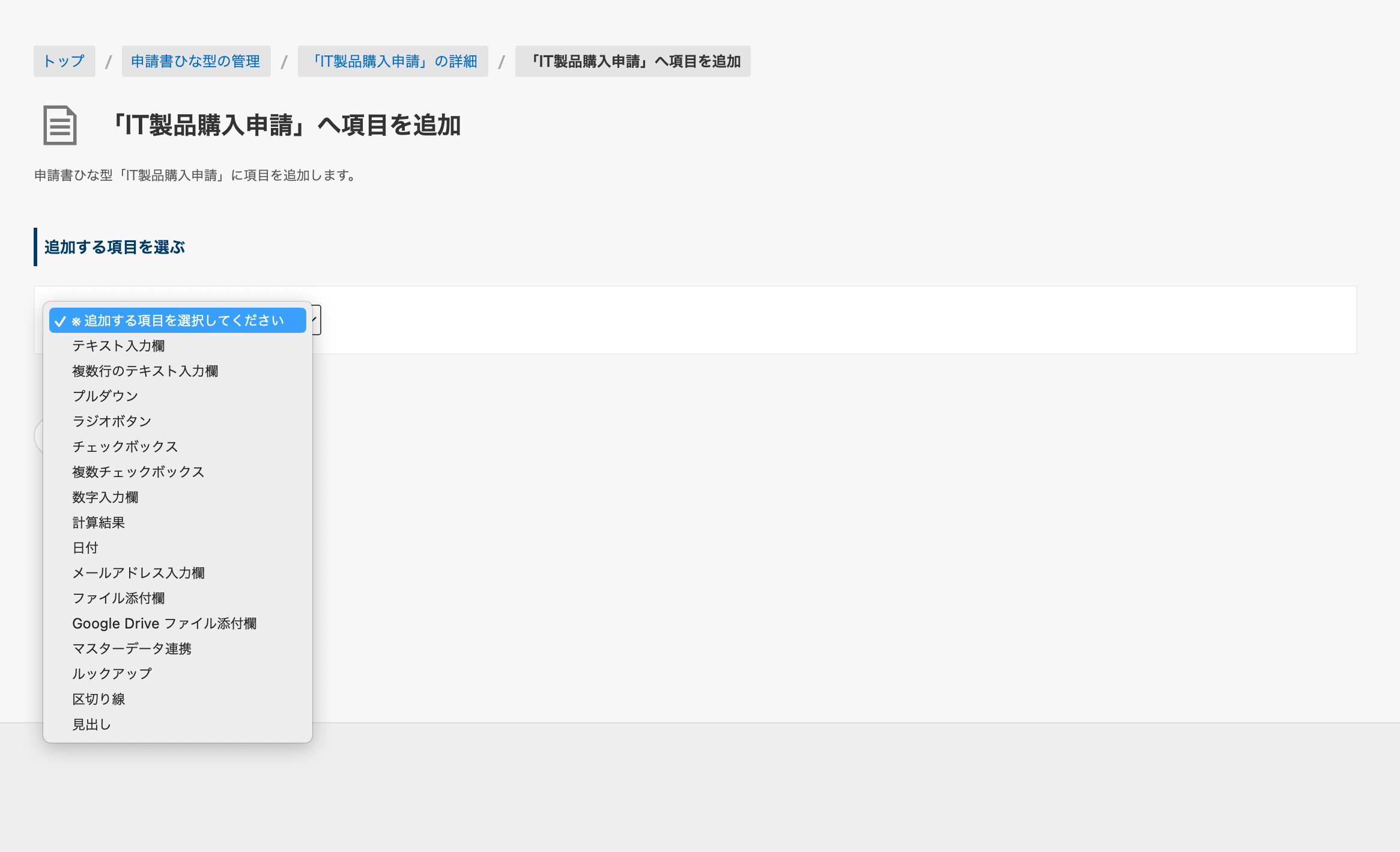The image size is (1400, 852).
Task: Click the 追加する項目を選ぶ section heading
Action: tap(114, 247)
